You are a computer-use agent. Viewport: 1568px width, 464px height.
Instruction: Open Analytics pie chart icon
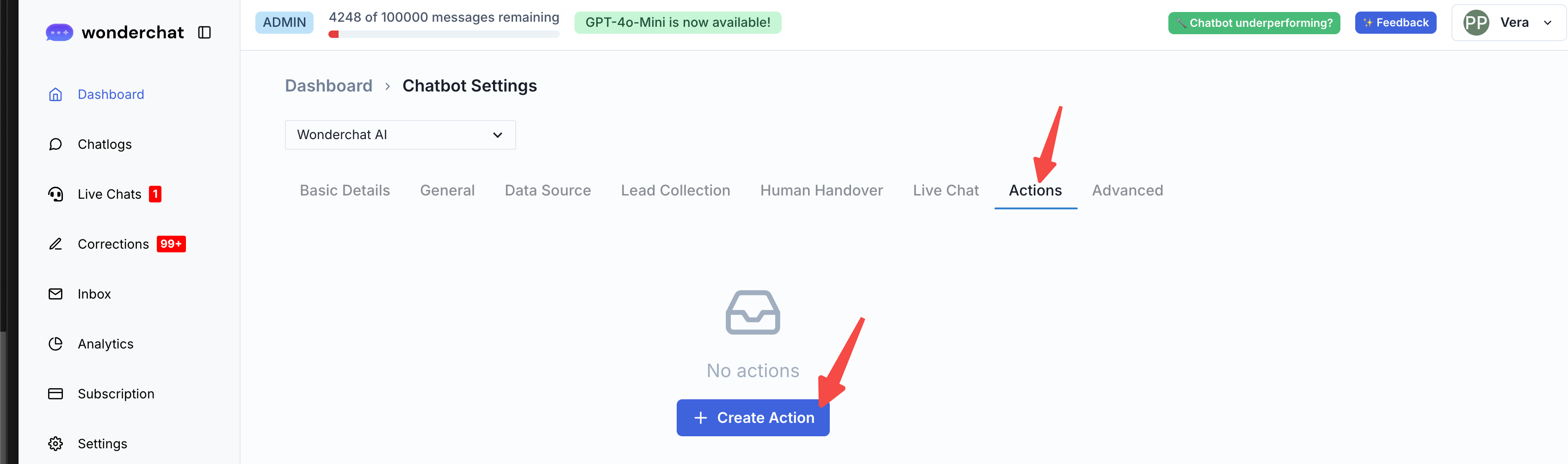click(56, 343)
